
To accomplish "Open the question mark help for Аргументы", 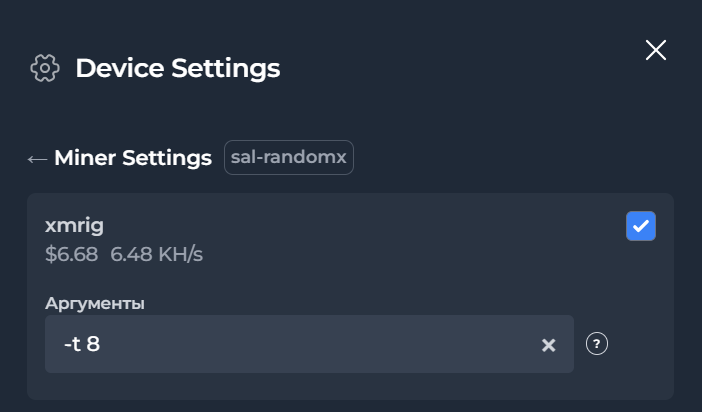I will coord(597,344).
